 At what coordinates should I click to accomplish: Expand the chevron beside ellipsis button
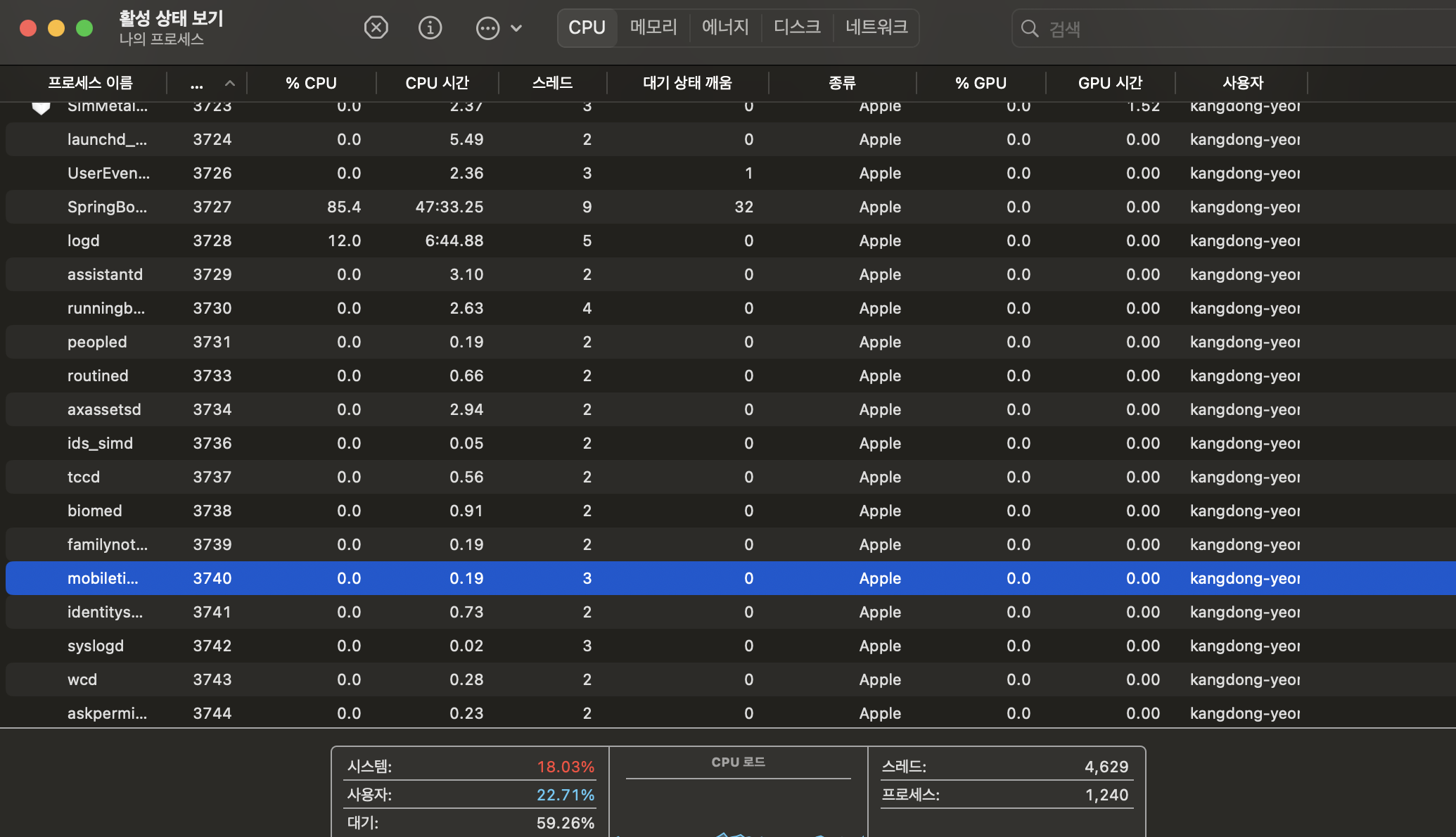(516, 28)
